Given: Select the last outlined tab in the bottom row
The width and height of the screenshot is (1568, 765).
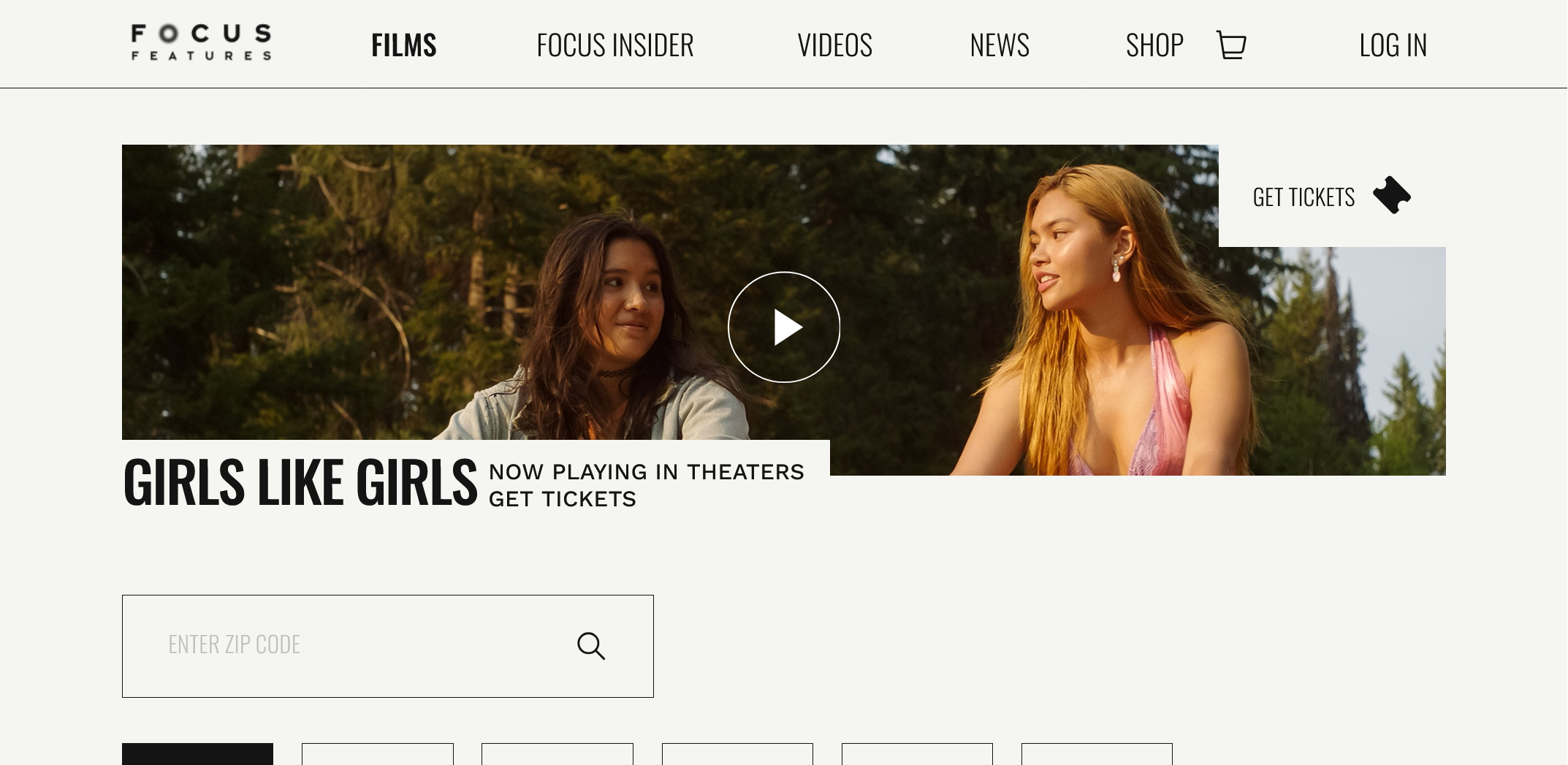Looking at the screenshot, I should (x=1097, y=754).
